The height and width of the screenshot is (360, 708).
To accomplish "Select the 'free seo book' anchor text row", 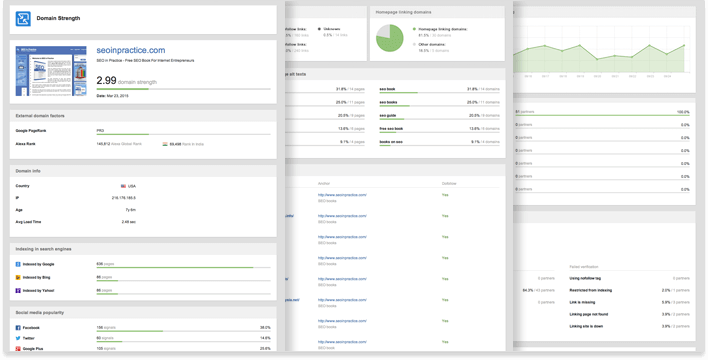I will (439, 130).
